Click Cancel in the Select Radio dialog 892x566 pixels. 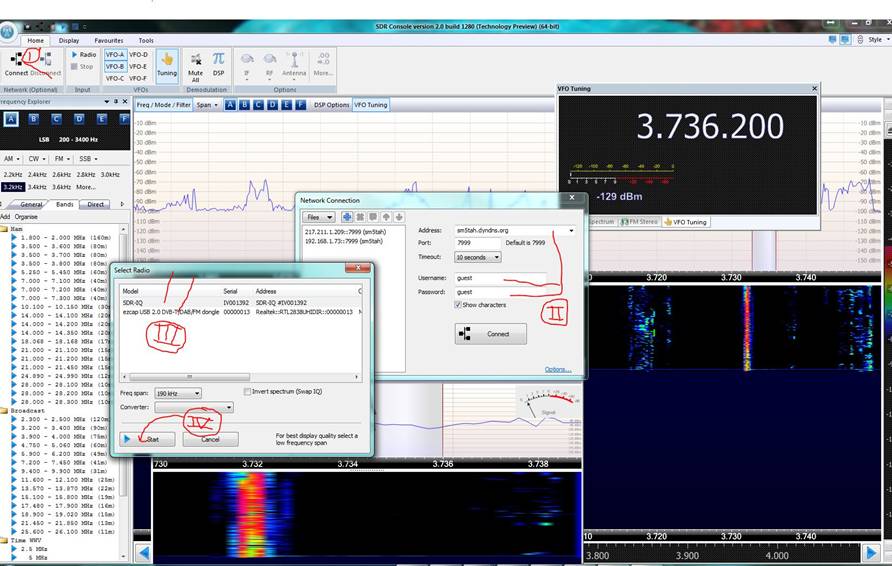(210, 439)
